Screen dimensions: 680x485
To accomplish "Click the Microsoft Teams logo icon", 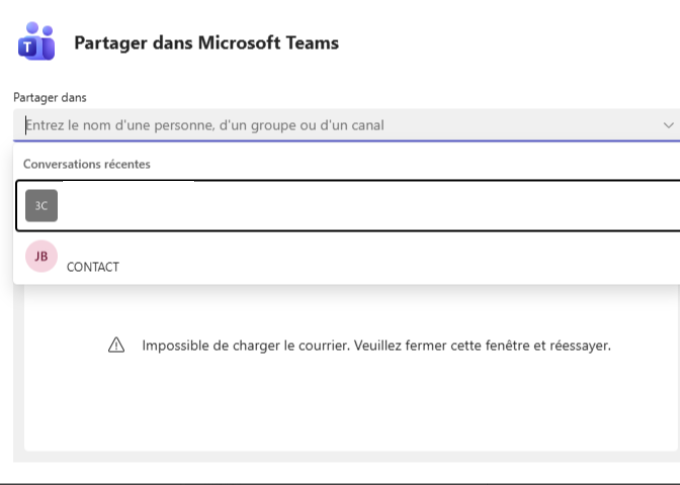I will [x=36, y=41].
